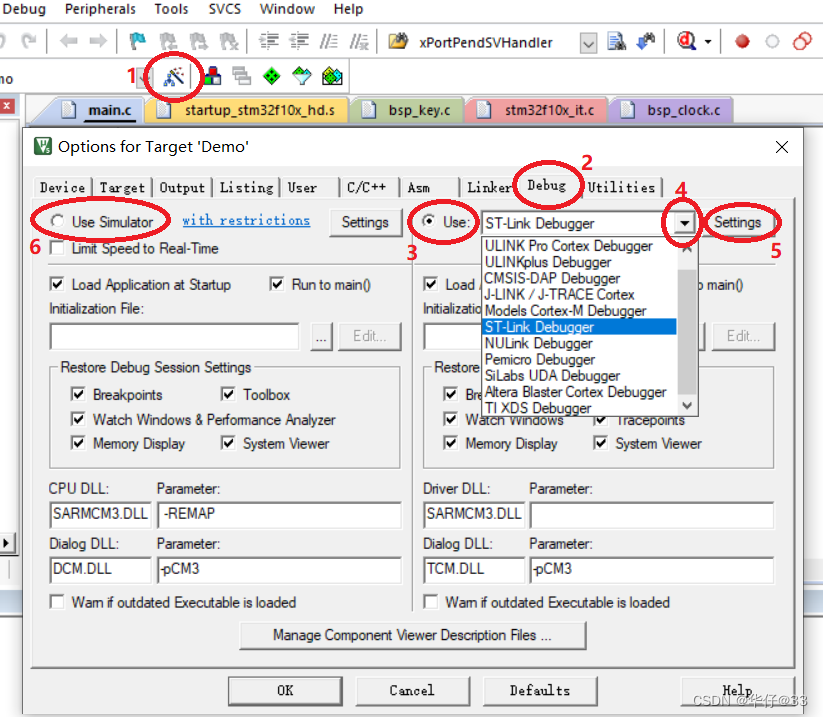
Task: Follow the 'with restrictions' link
Action: (x=246, y=220)
